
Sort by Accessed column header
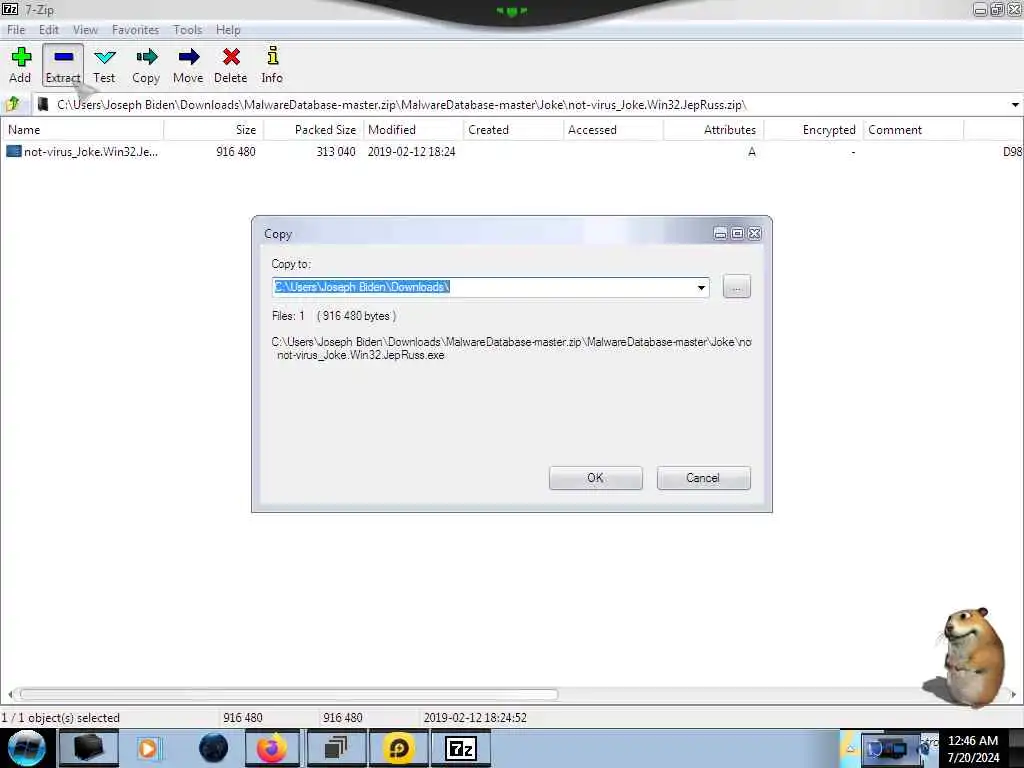click(613, 130)
